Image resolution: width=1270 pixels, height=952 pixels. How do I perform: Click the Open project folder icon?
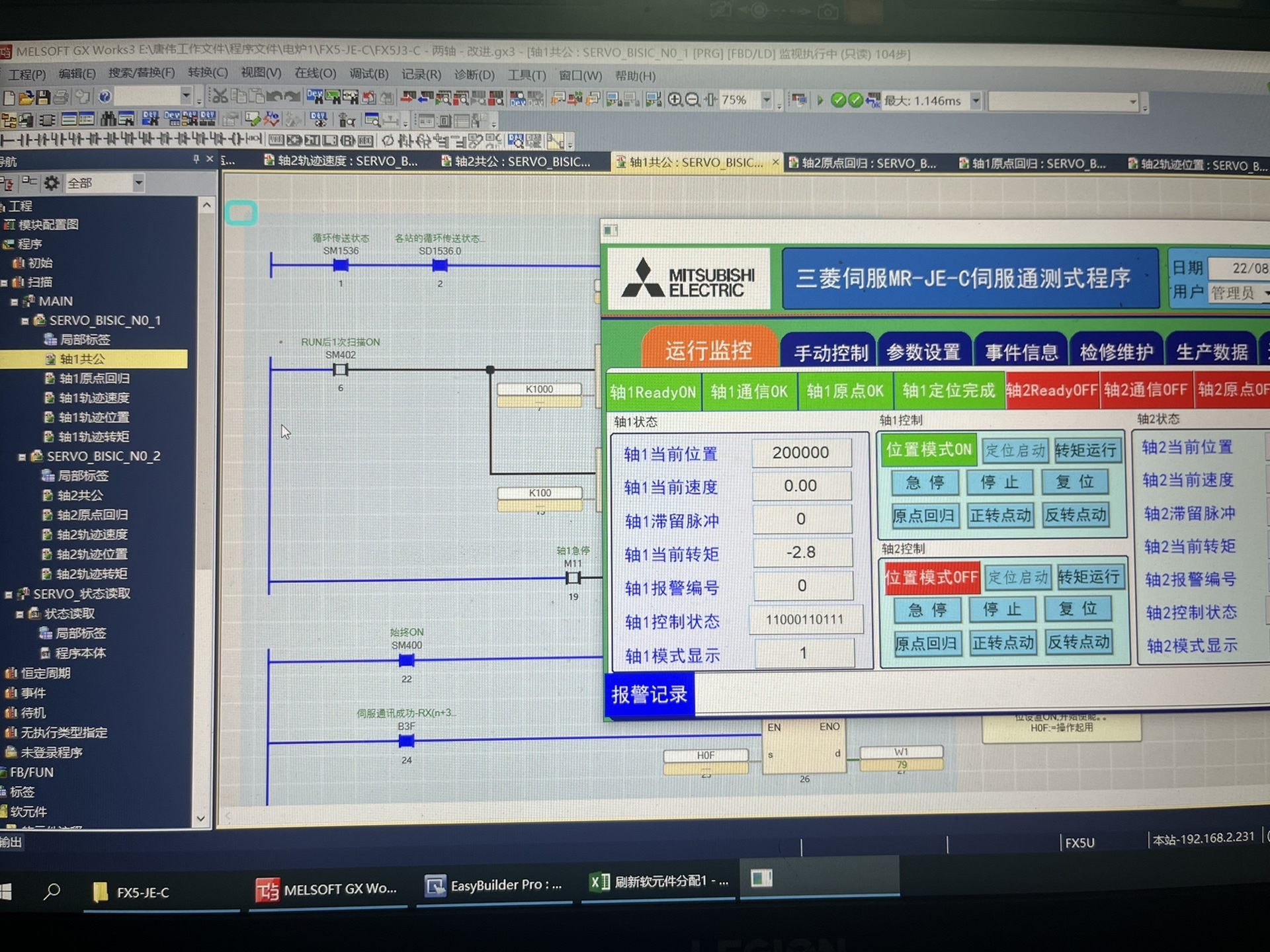(26, 98)
